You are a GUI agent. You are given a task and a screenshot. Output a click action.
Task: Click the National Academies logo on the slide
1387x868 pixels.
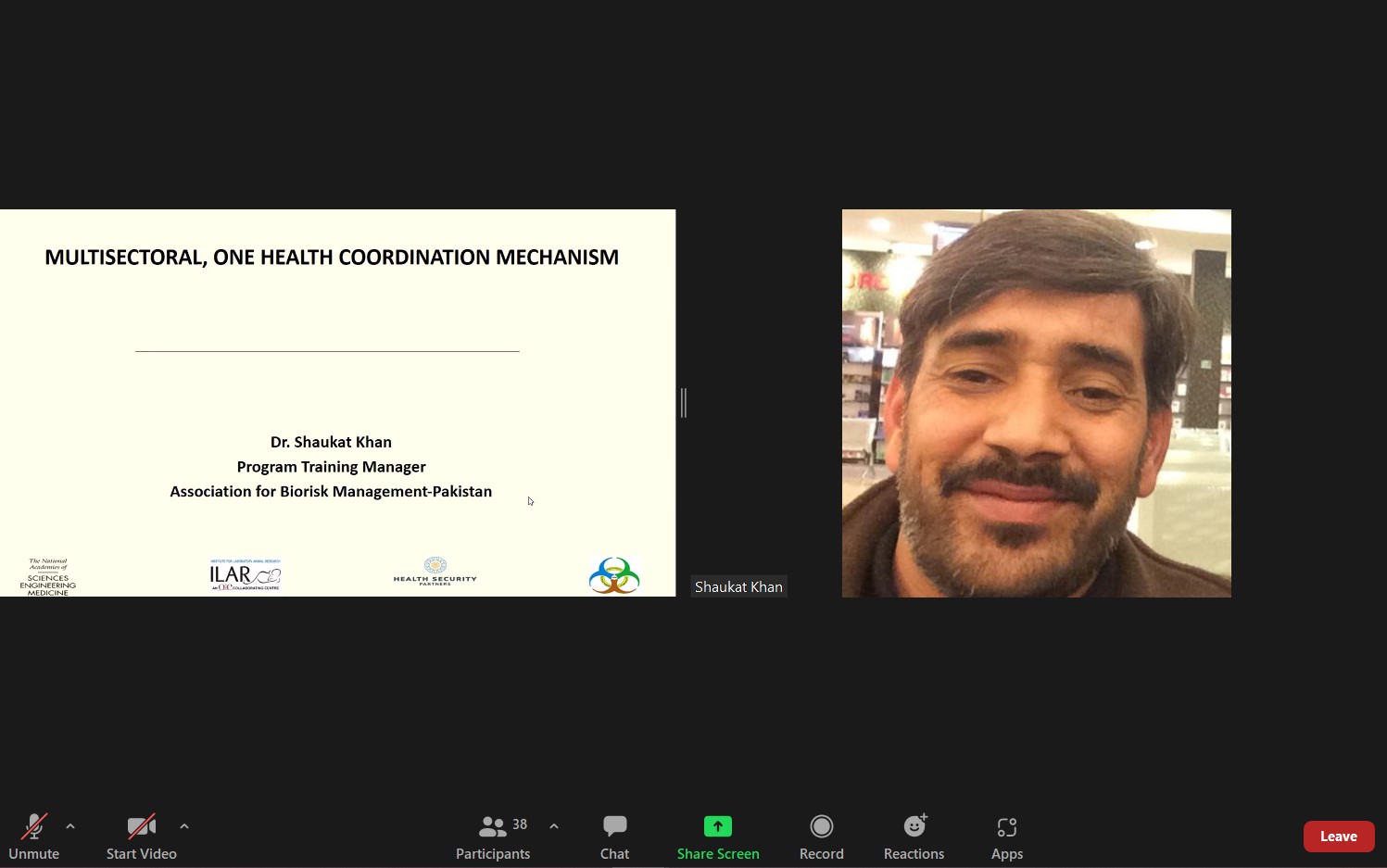(48, 576)
